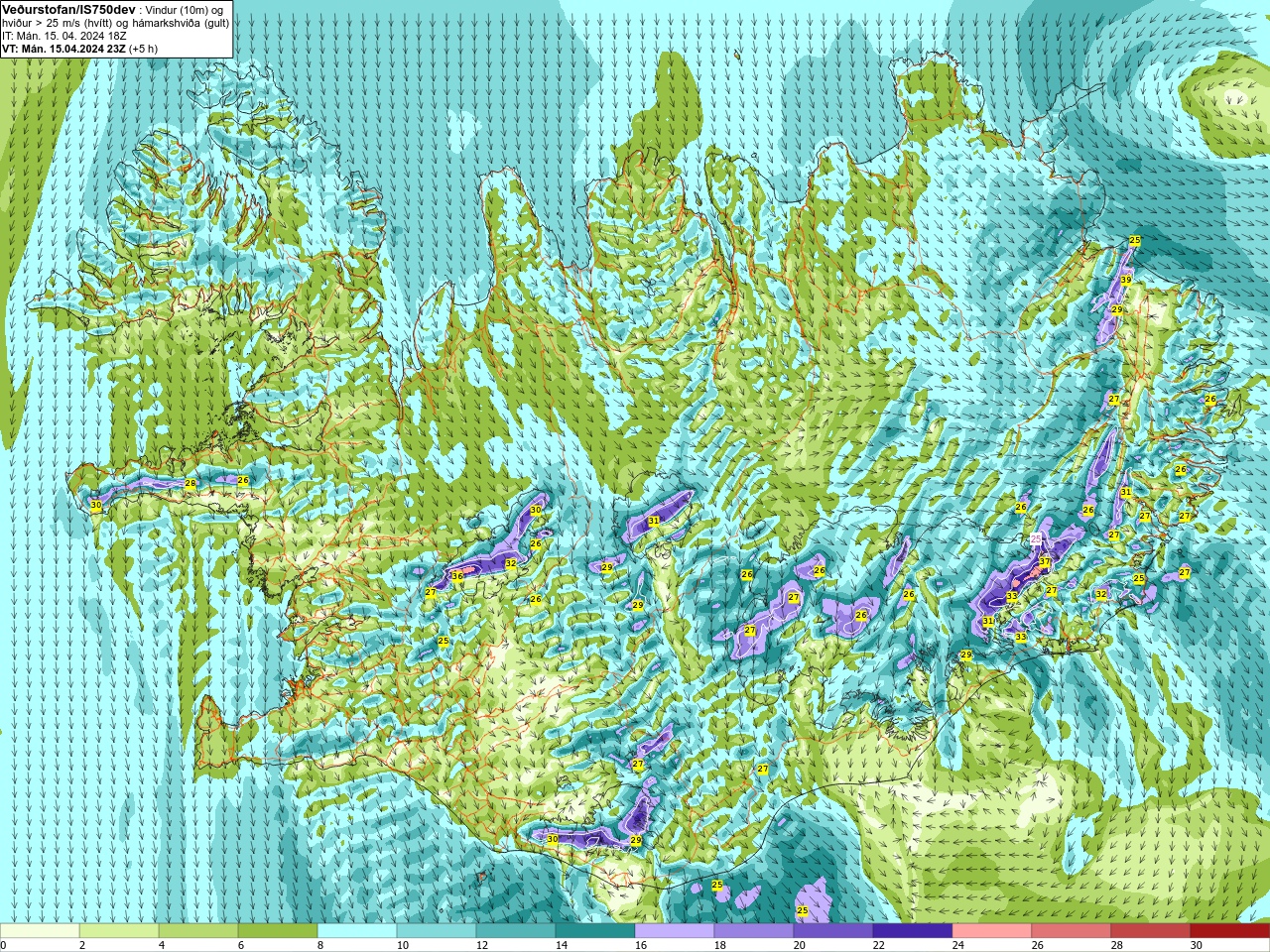Select the yellow gust label reading 37

pyautogui.click(x=1045, y=562)
